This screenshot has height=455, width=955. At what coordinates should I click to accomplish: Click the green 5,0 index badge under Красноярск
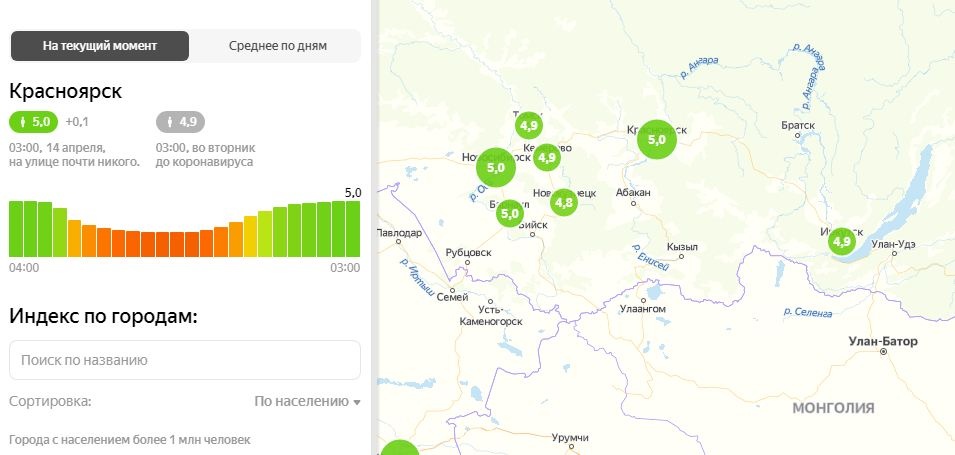(34, 122)
